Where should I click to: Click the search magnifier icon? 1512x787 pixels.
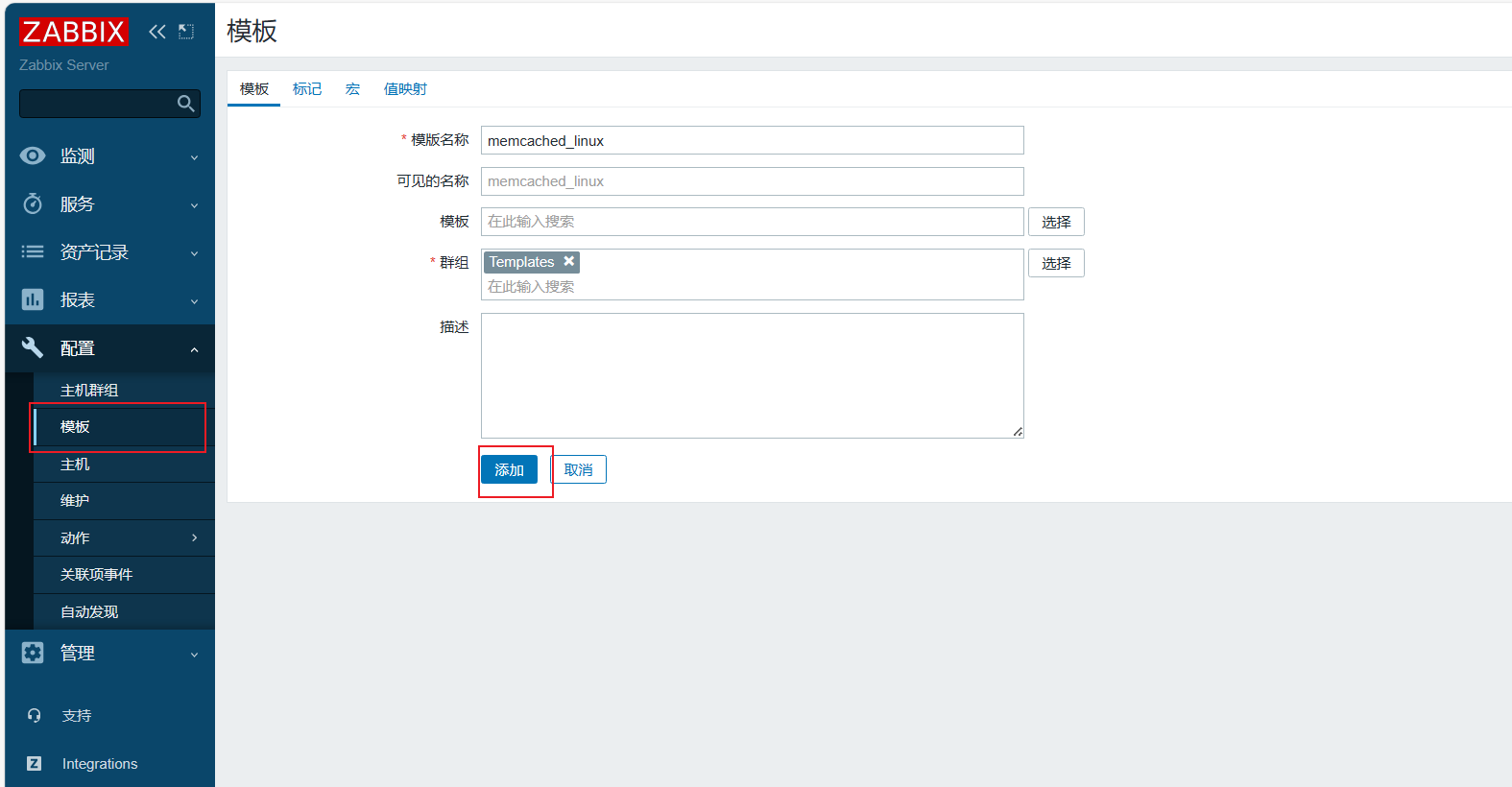coord(185,104)
